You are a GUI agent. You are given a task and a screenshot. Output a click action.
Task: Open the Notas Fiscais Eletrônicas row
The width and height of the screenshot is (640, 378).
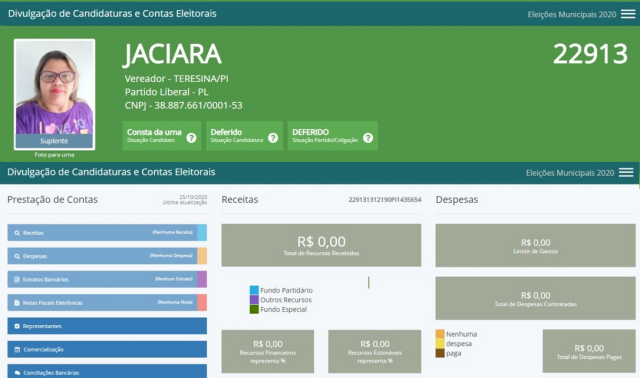(107, 302)
